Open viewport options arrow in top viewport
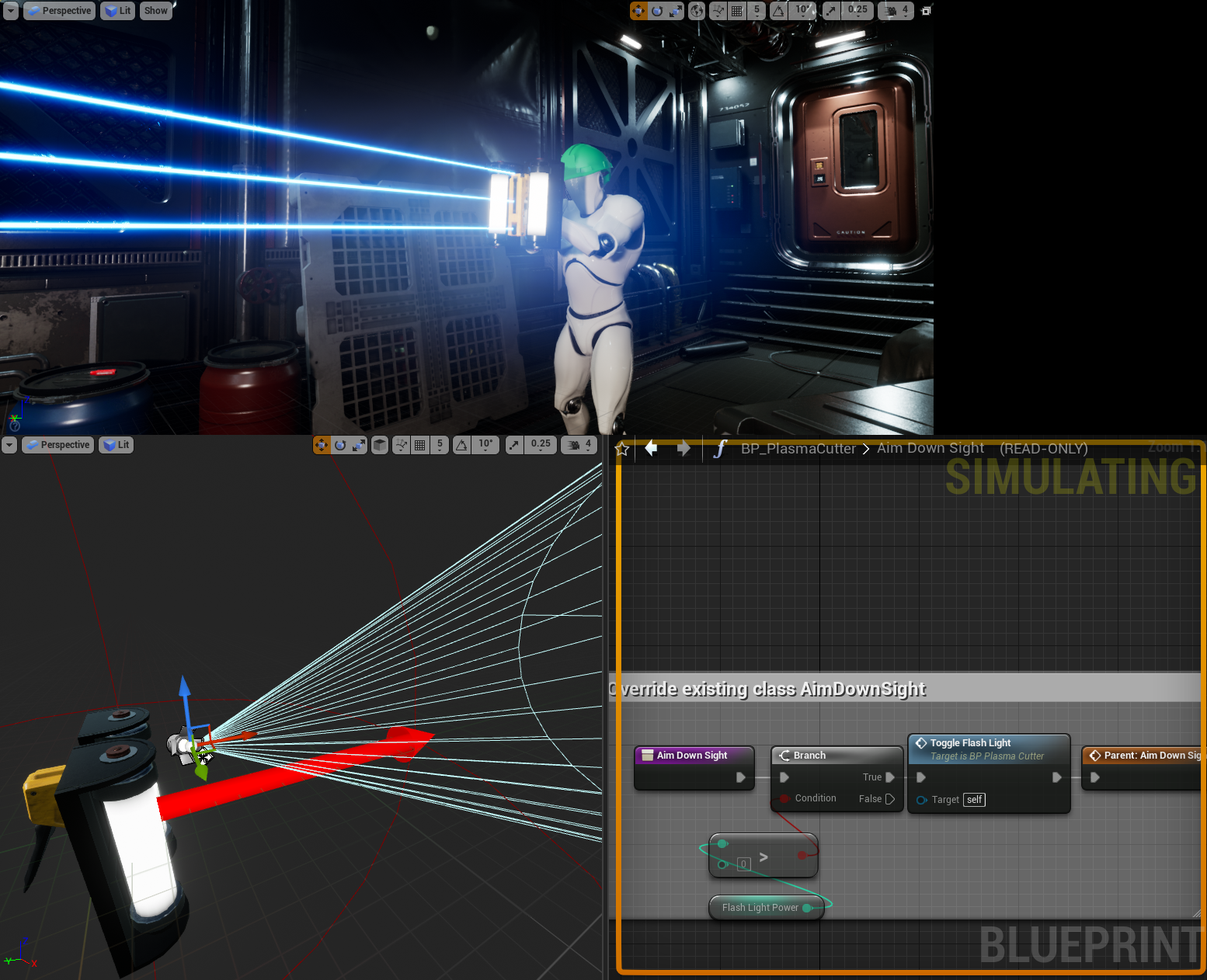The height and width of the screenshot is (980, 1207). click(x=11, y=11)
